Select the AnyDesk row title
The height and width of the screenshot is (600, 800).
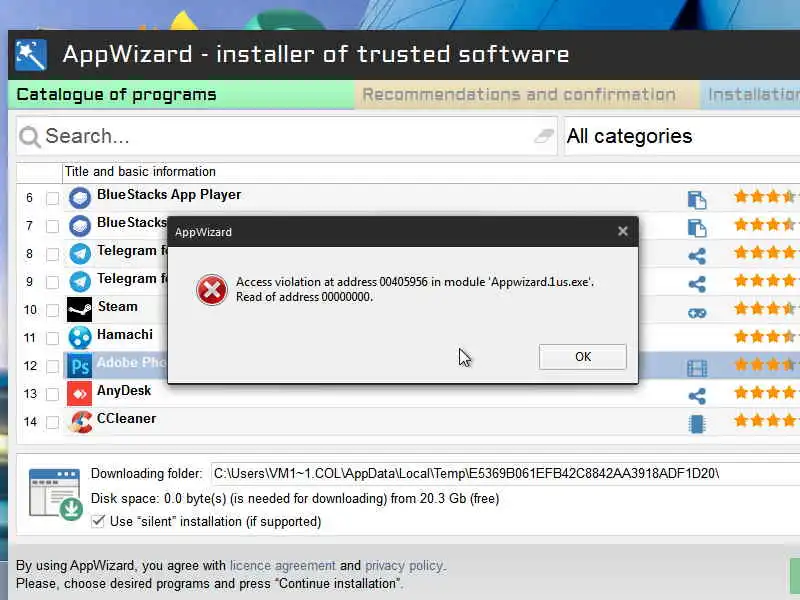[124, 391]
